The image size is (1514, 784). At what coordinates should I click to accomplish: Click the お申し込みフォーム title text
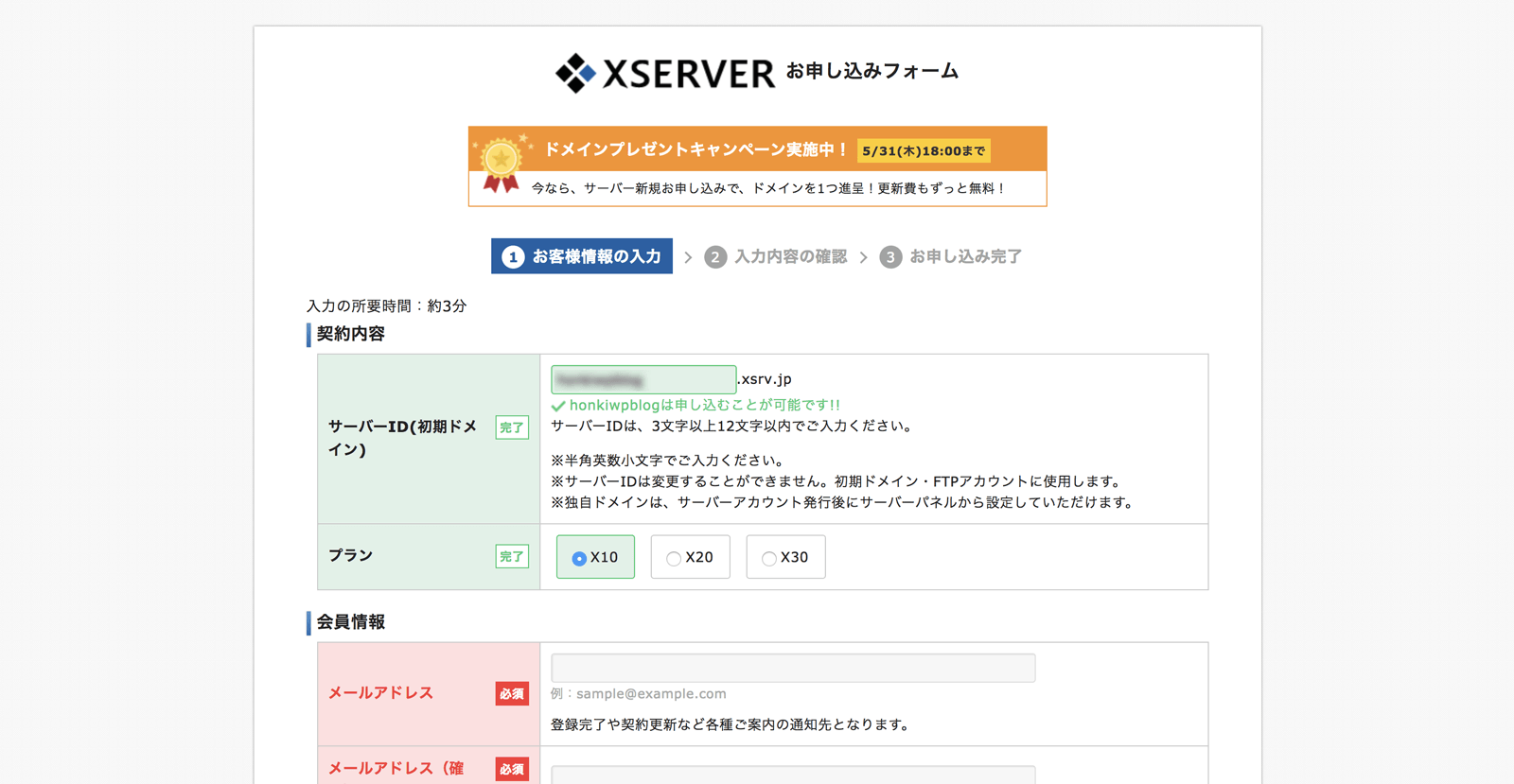tap(872, 72)
